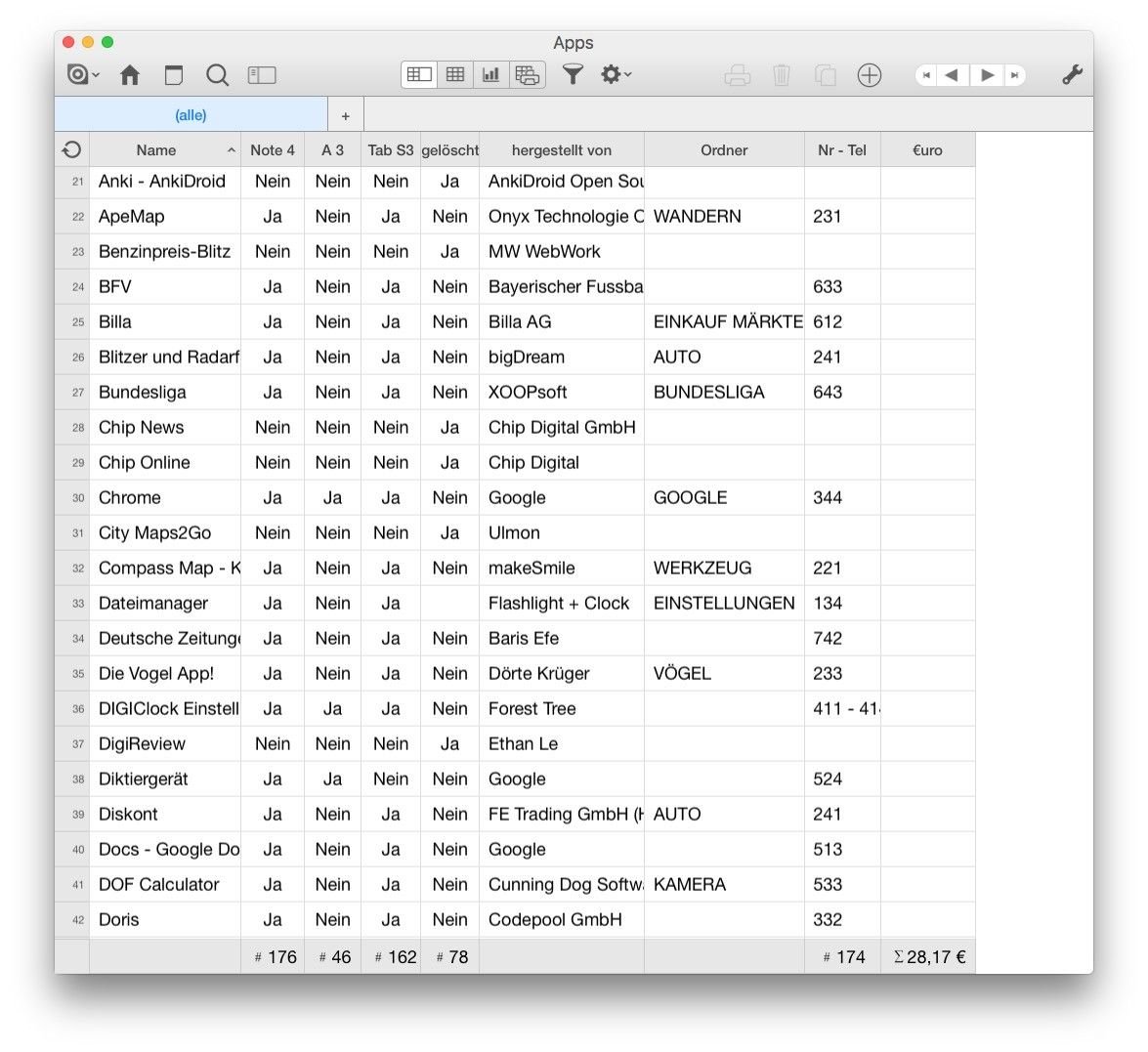Select the (alle) tab
This screenshot has height=1052, width=1148.
pyautogui.click(x=191, y=115)
